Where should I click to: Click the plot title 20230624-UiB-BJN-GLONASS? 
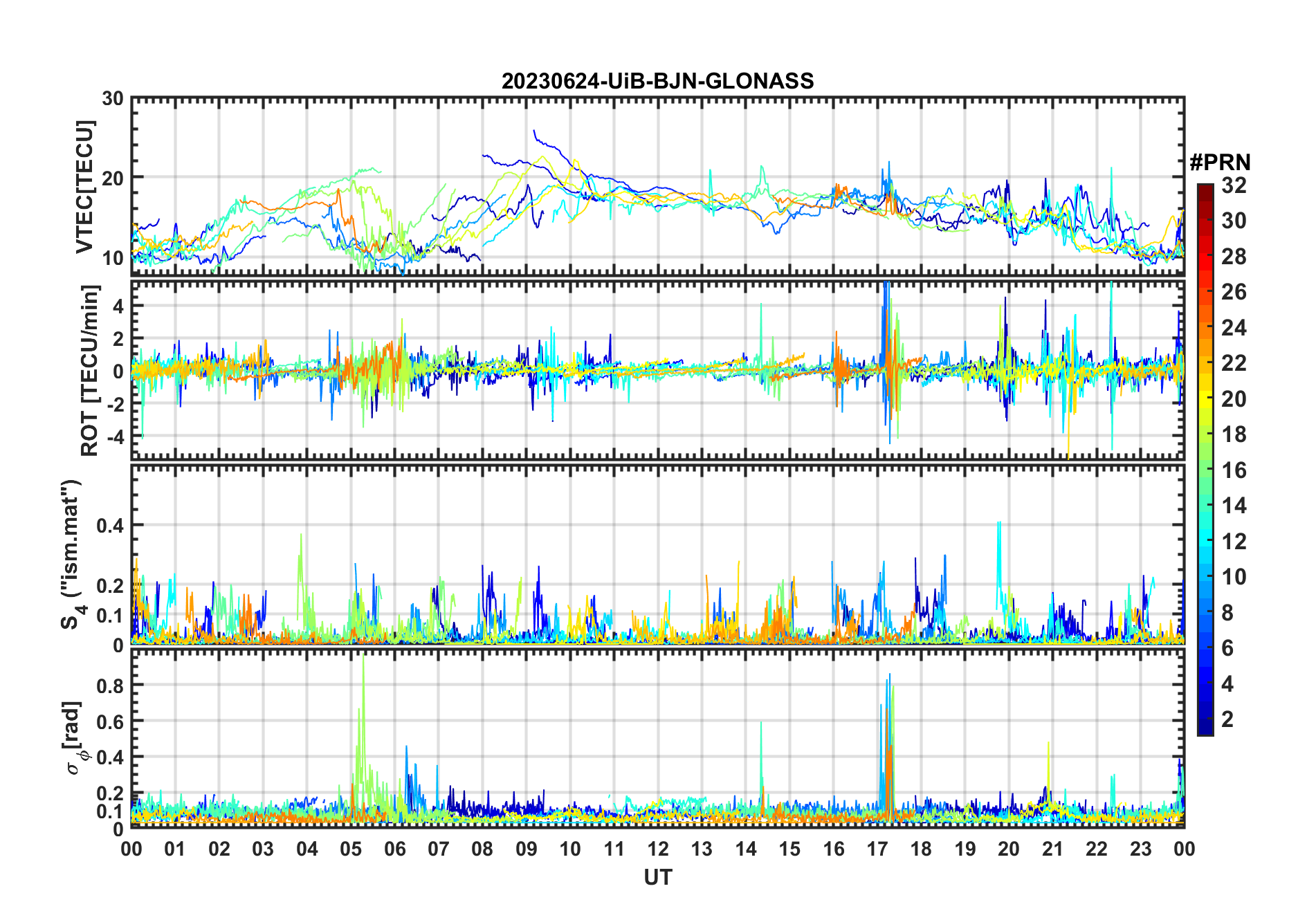coord(657,82)
